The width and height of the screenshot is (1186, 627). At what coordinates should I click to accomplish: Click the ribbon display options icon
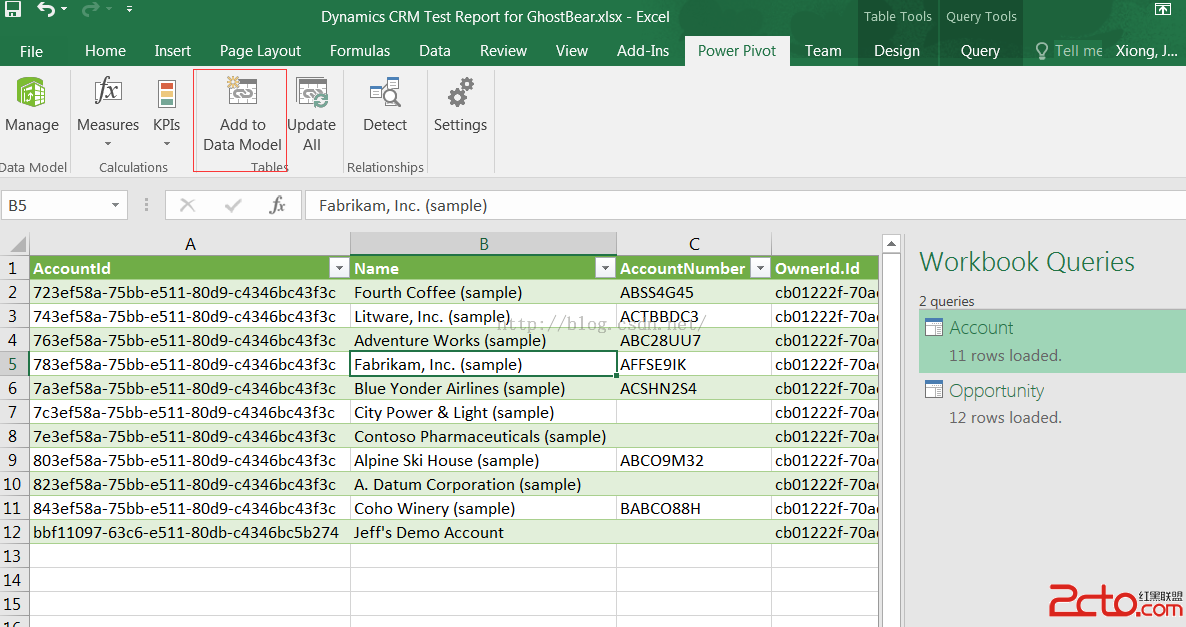coord(1163,9)
